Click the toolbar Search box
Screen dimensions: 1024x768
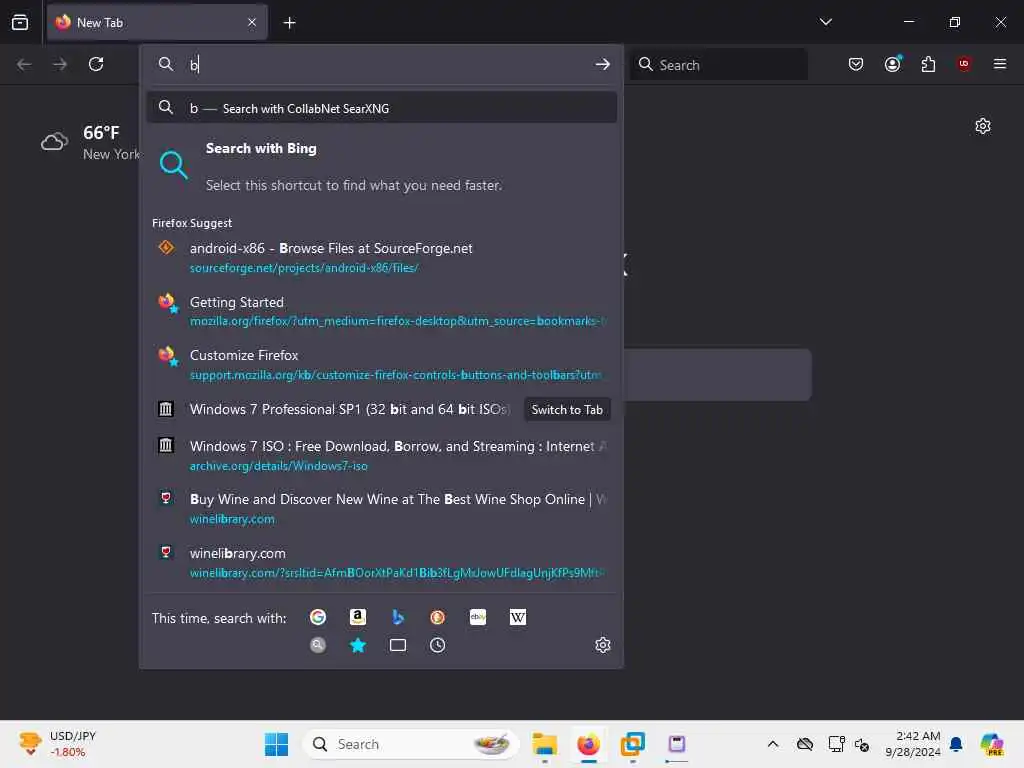(x=718, y=65)
